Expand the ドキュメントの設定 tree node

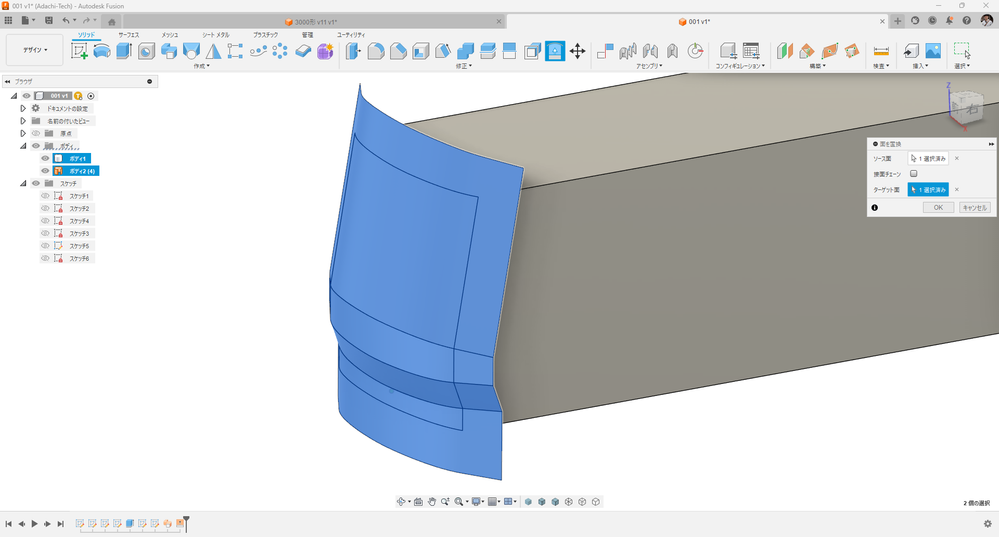point(23,108)
